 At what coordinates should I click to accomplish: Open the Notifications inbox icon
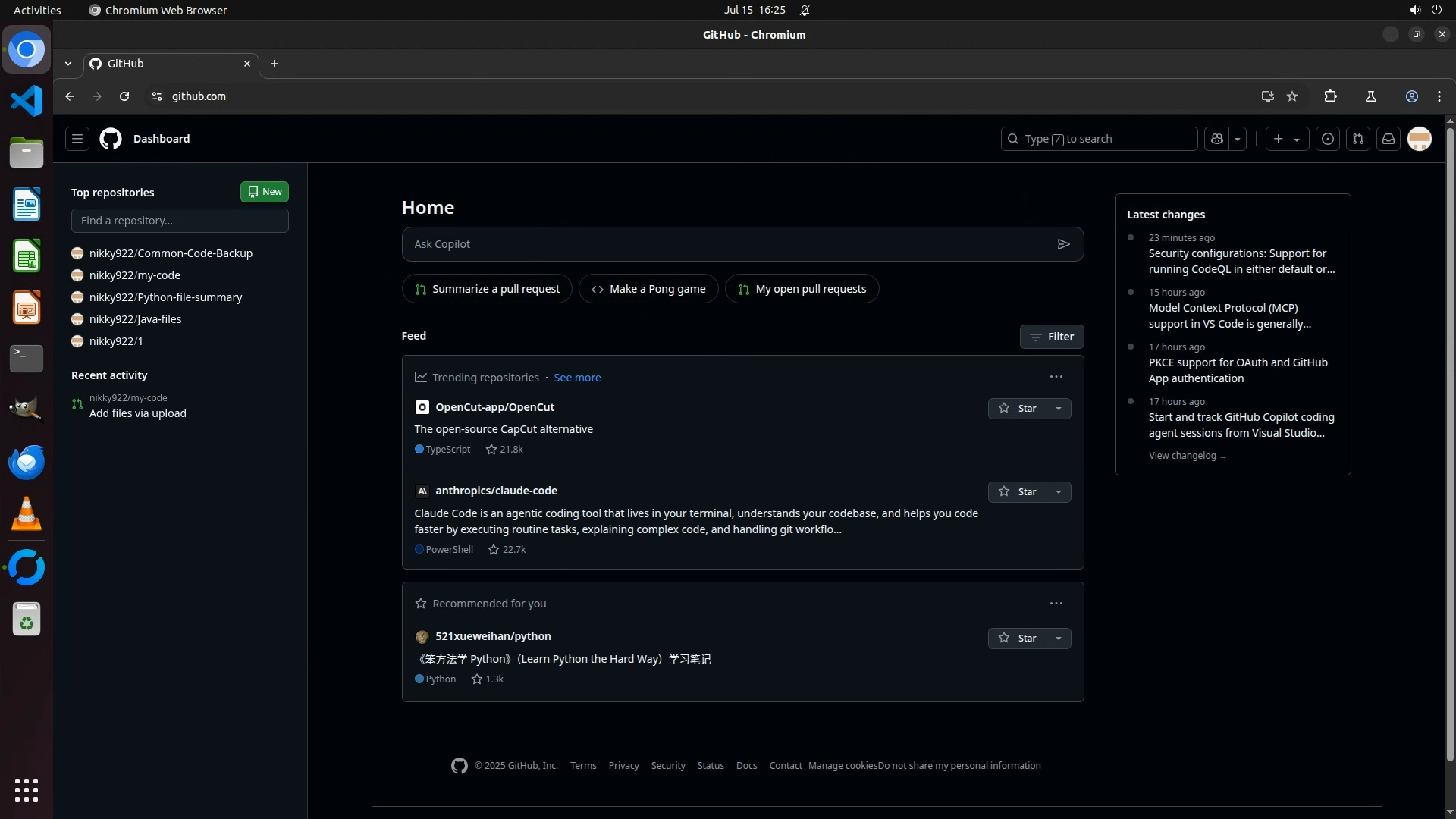pyautogui.click(x=1388, y=139)
